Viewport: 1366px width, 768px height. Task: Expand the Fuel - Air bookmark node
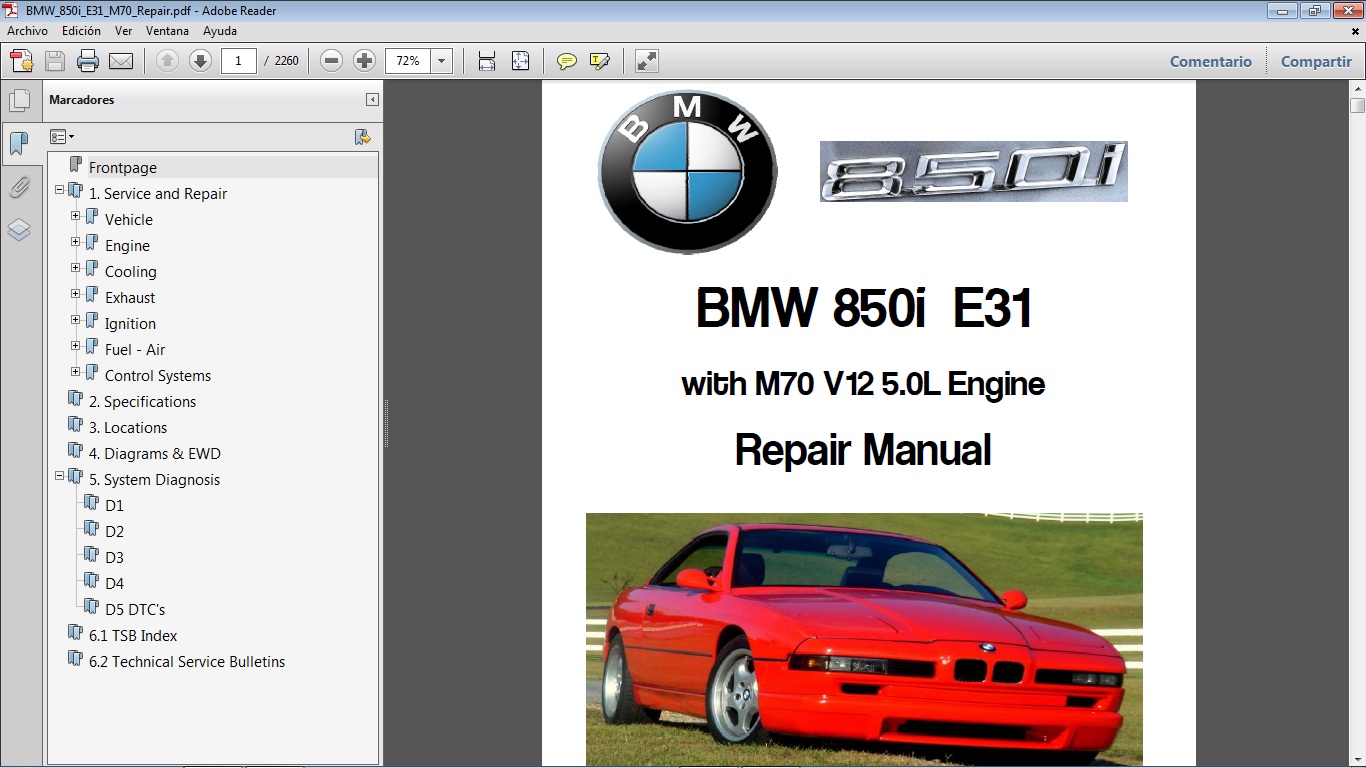[76, 345]
